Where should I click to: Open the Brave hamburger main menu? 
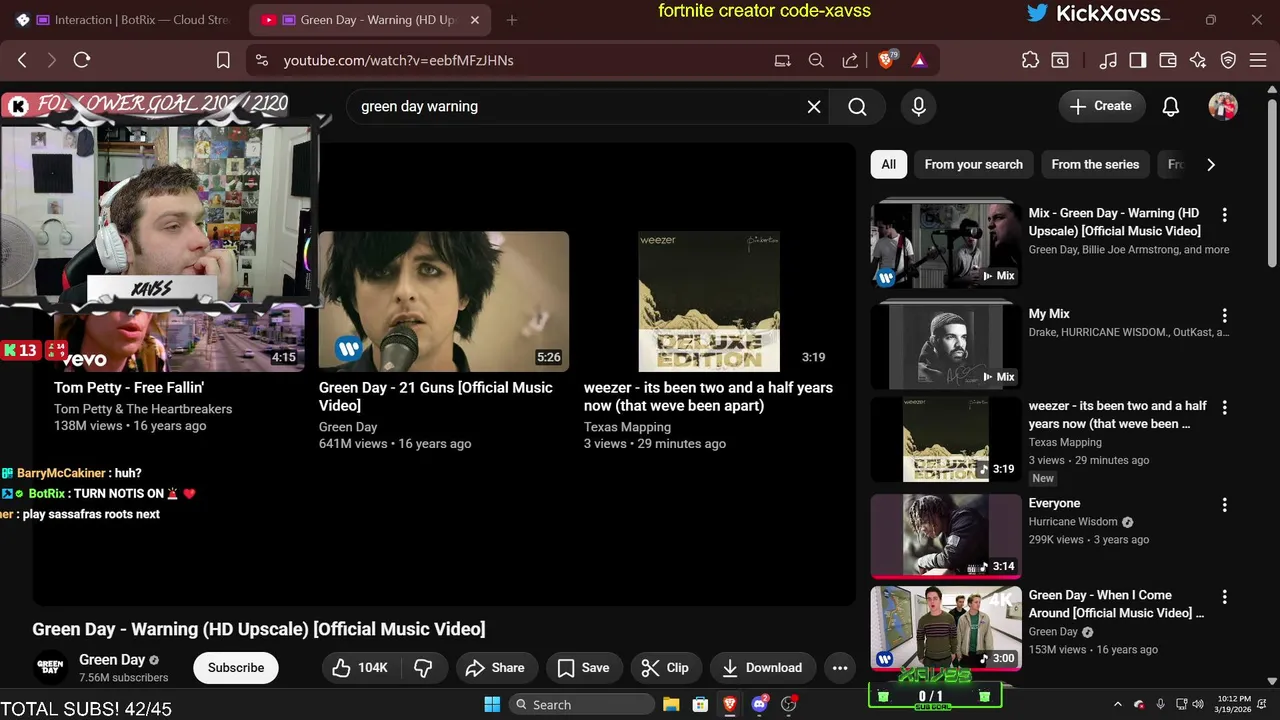coord(1258,60)
